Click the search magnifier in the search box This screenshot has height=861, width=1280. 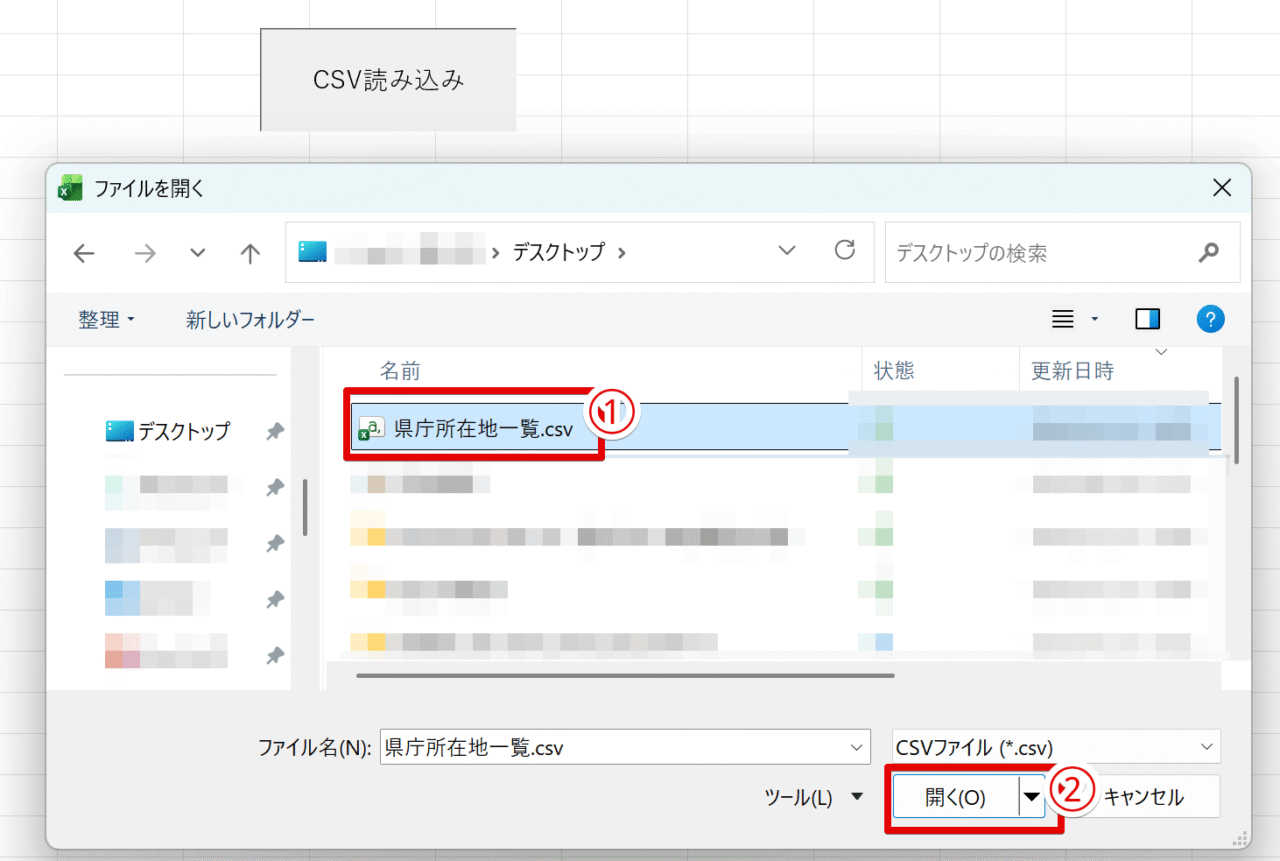tap(1208, 252)
